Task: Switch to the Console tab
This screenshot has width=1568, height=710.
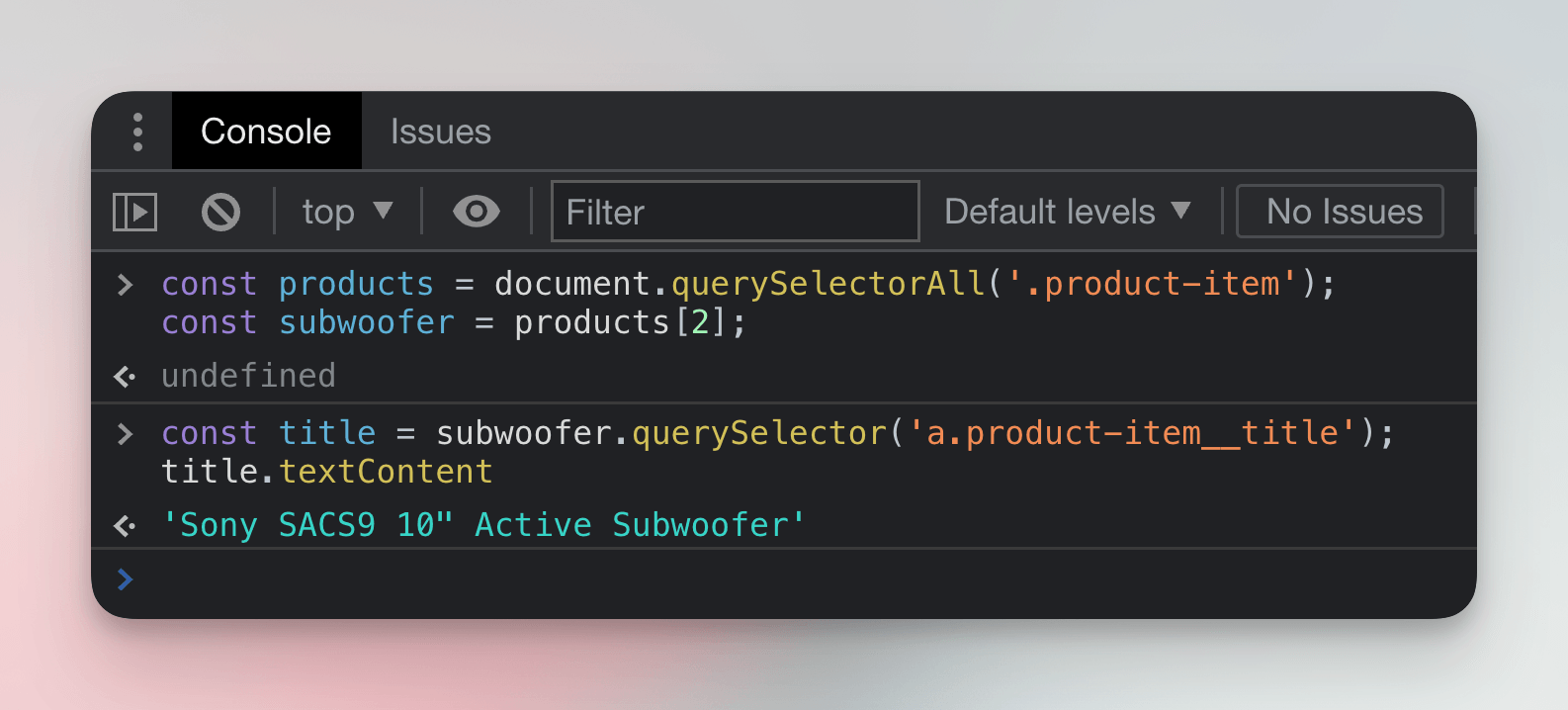Action: (x=266, y=132)
